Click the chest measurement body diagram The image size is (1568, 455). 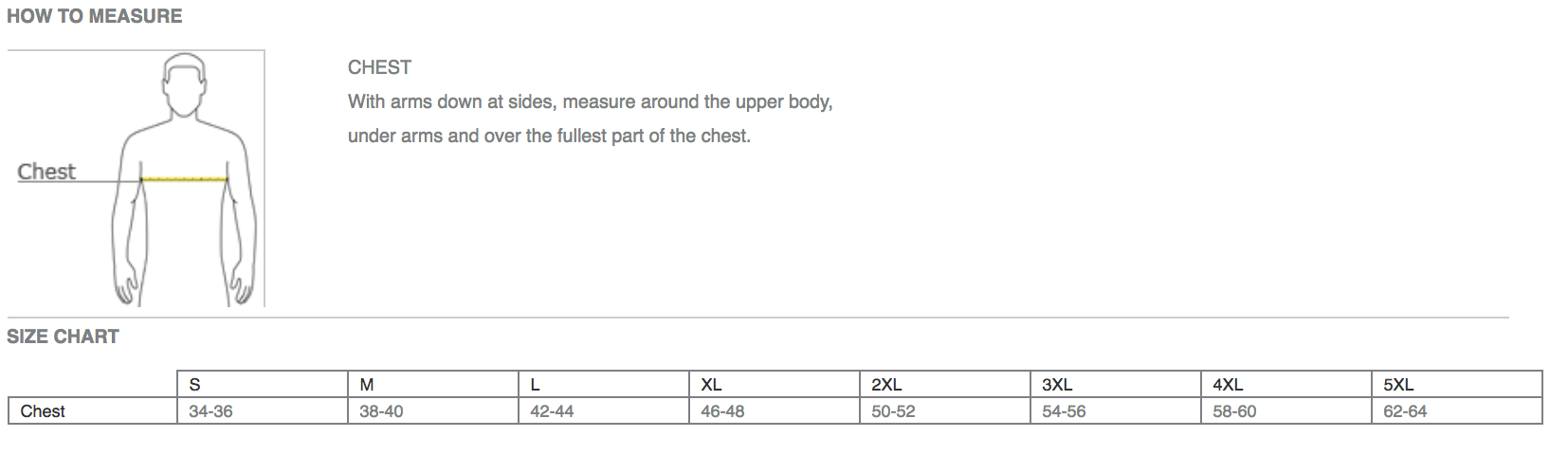pos(136,178)
